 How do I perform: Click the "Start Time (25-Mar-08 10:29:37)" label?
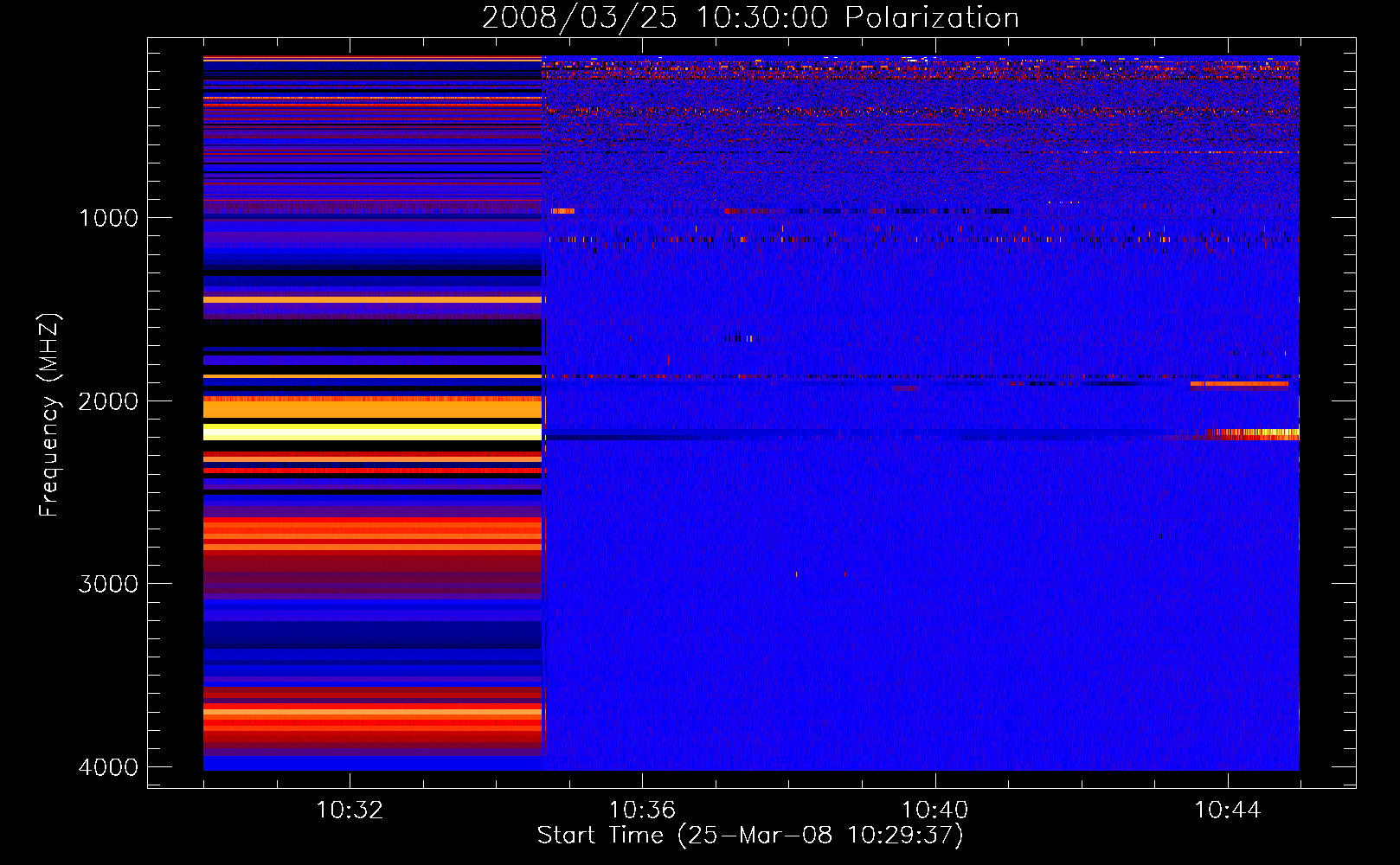750,836
